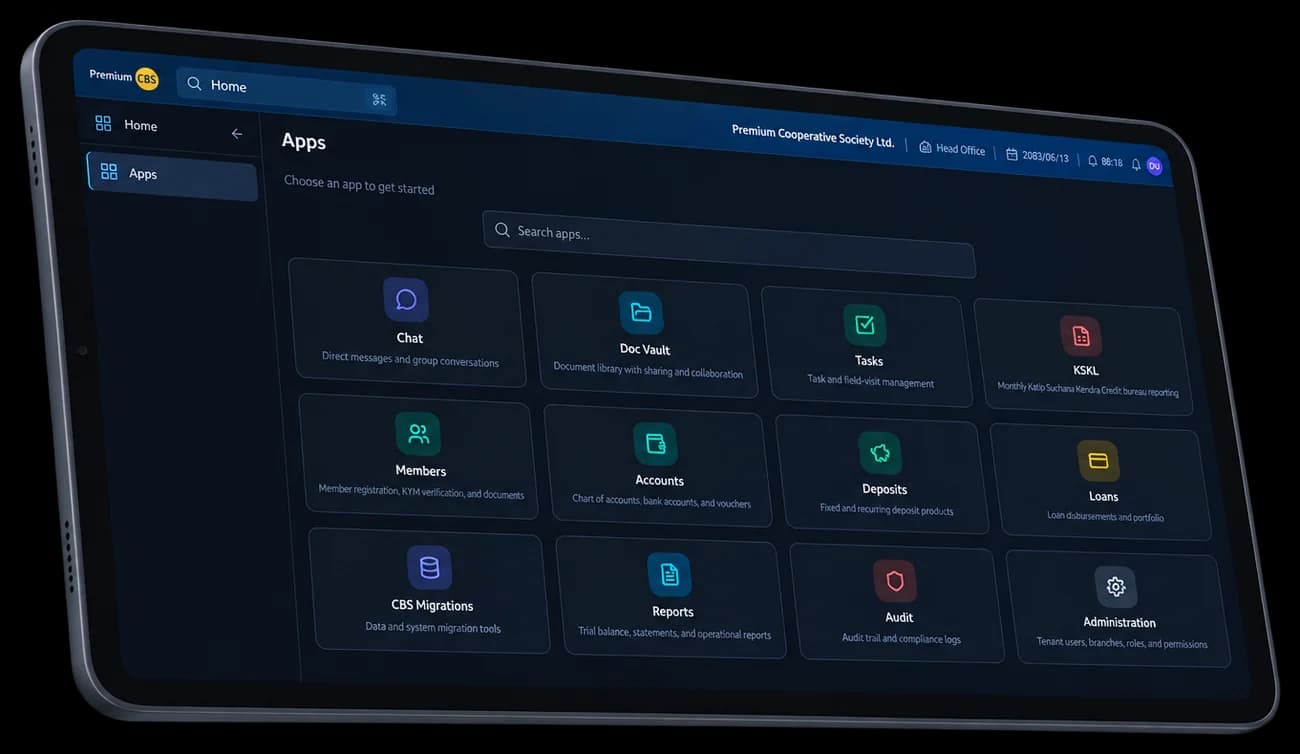Screen dimensions: 1300x754
Task: Click the Administration label
Action: tap(1120, 622)
